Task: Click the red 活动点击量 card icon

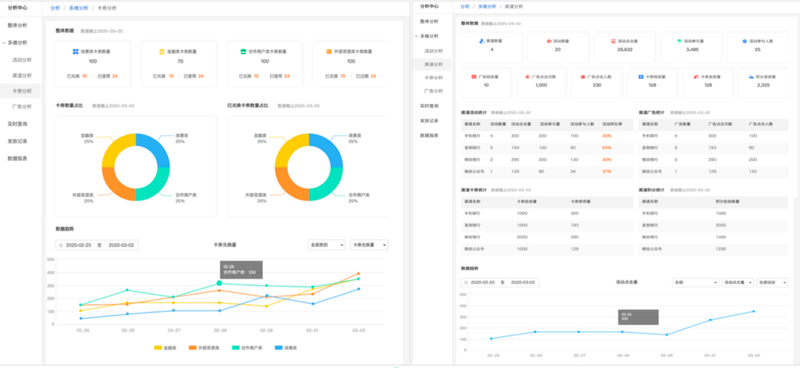Action: [x=613, y=40]
